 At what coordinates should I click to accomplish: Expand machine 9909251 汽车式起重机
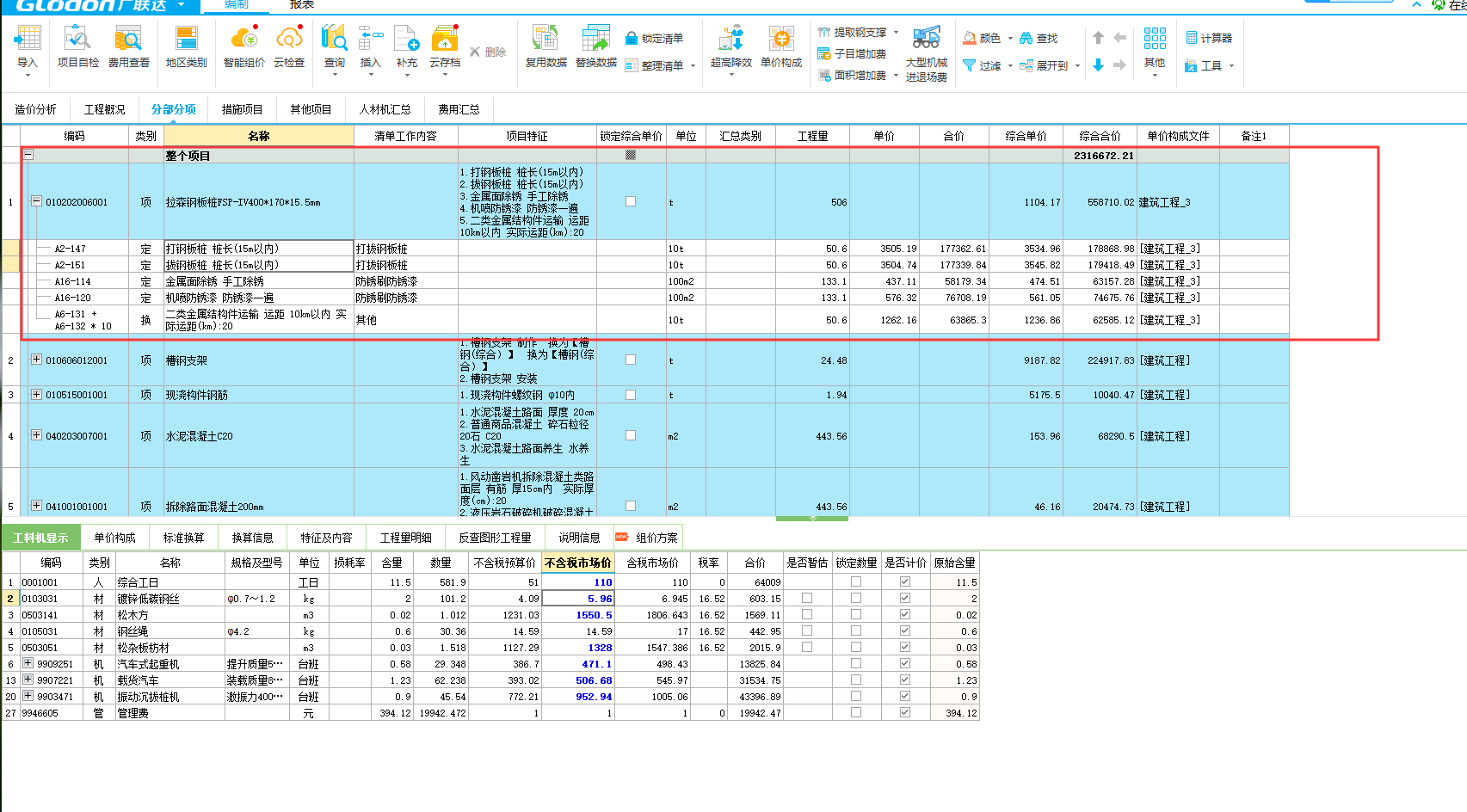(28, 663)
